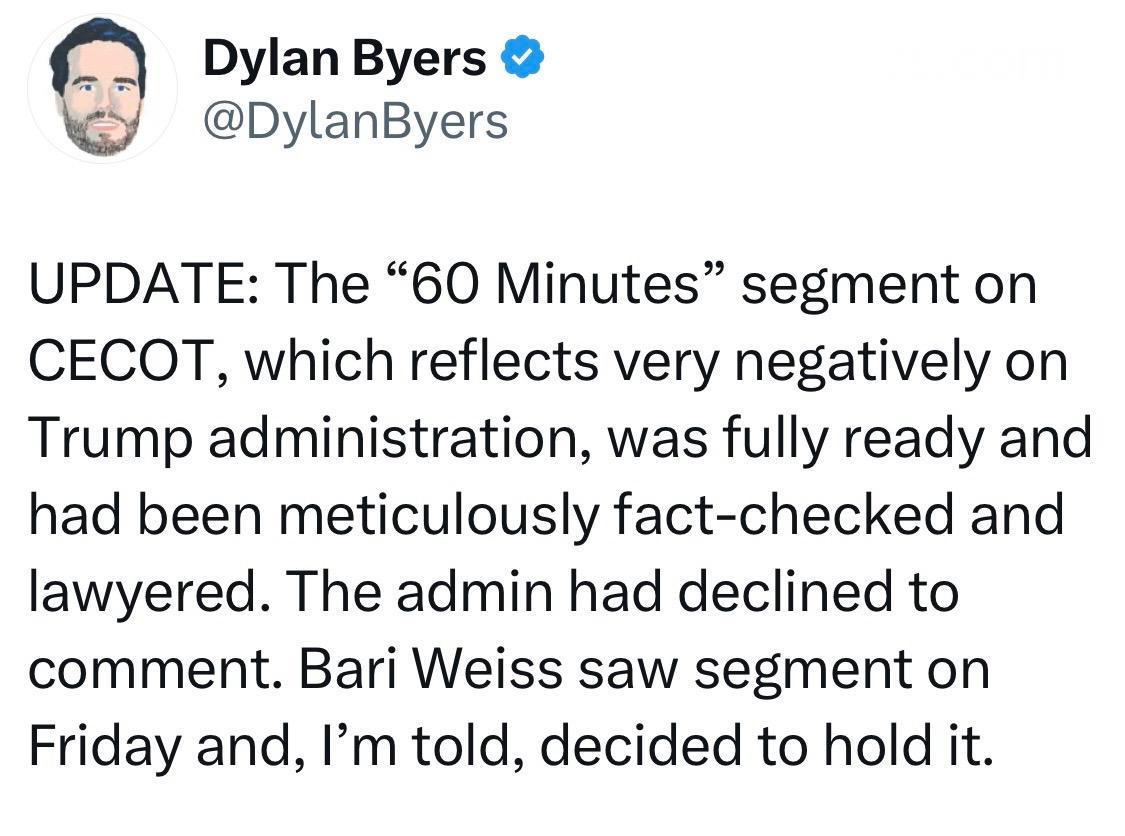The width and height of the screenshot is (1125, 836).
Task: Open the Dylan Byers display name
Action: click(344, 60)
